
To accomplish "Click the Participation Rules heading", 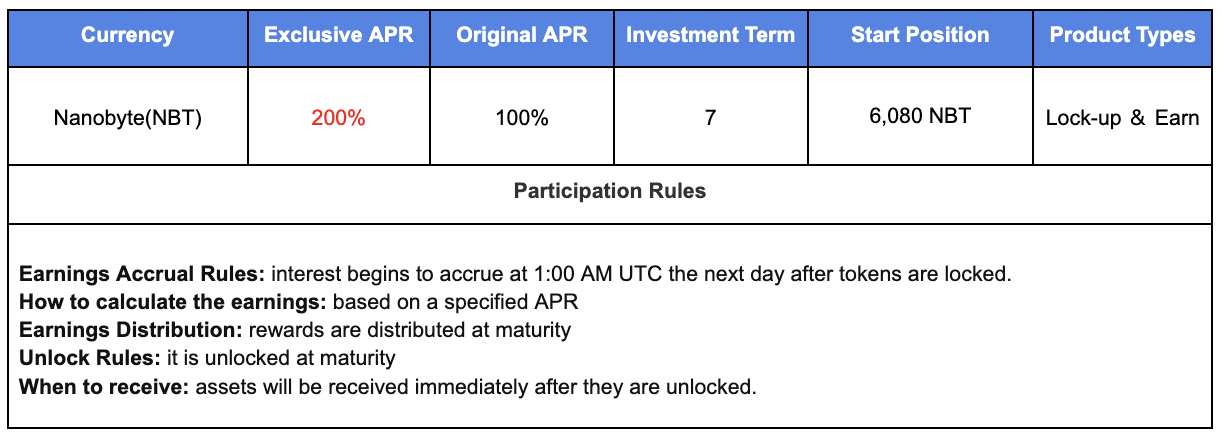I will click(x=610, y=191).
